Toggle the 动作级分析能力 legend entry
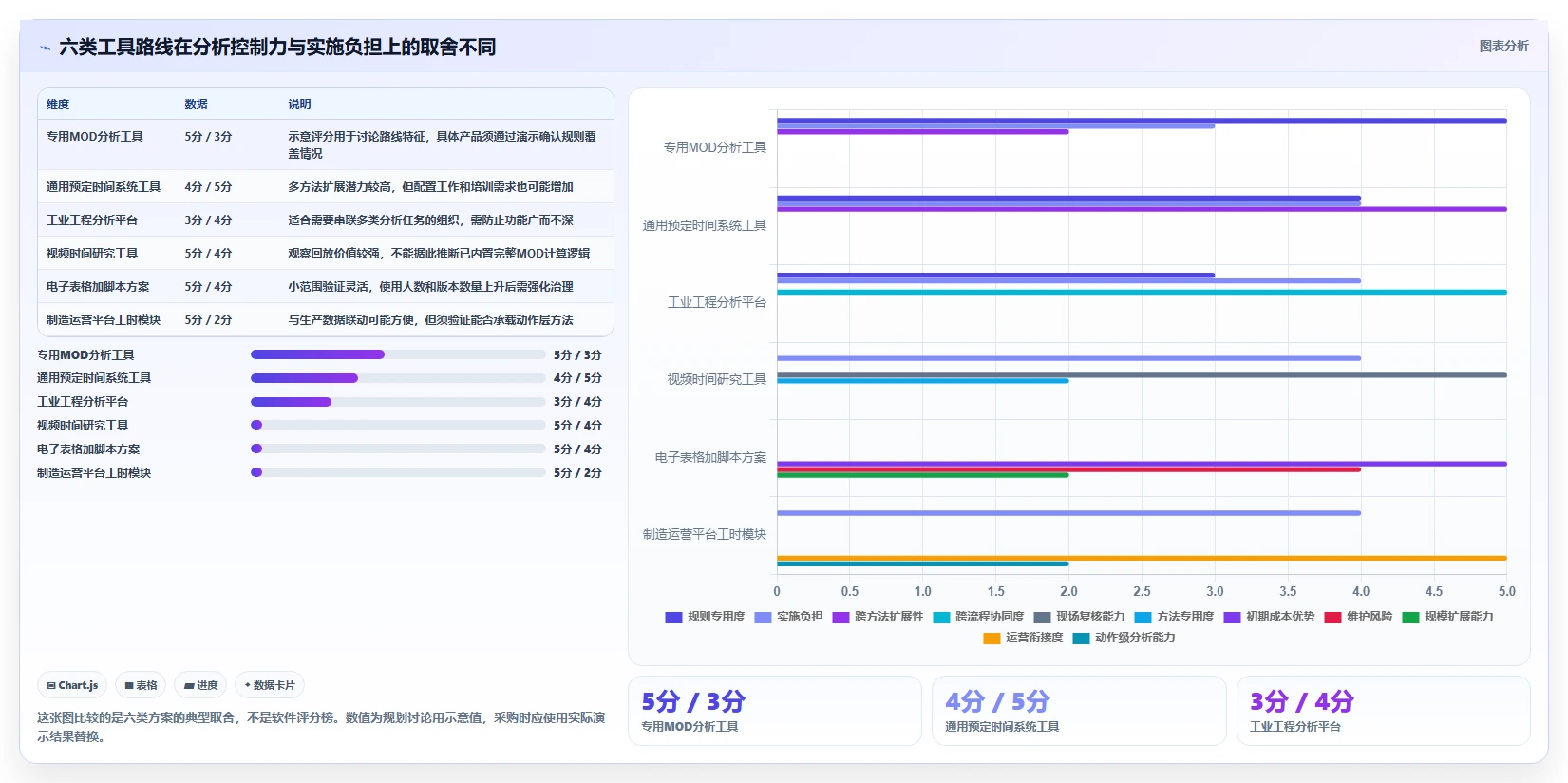 1124,638
